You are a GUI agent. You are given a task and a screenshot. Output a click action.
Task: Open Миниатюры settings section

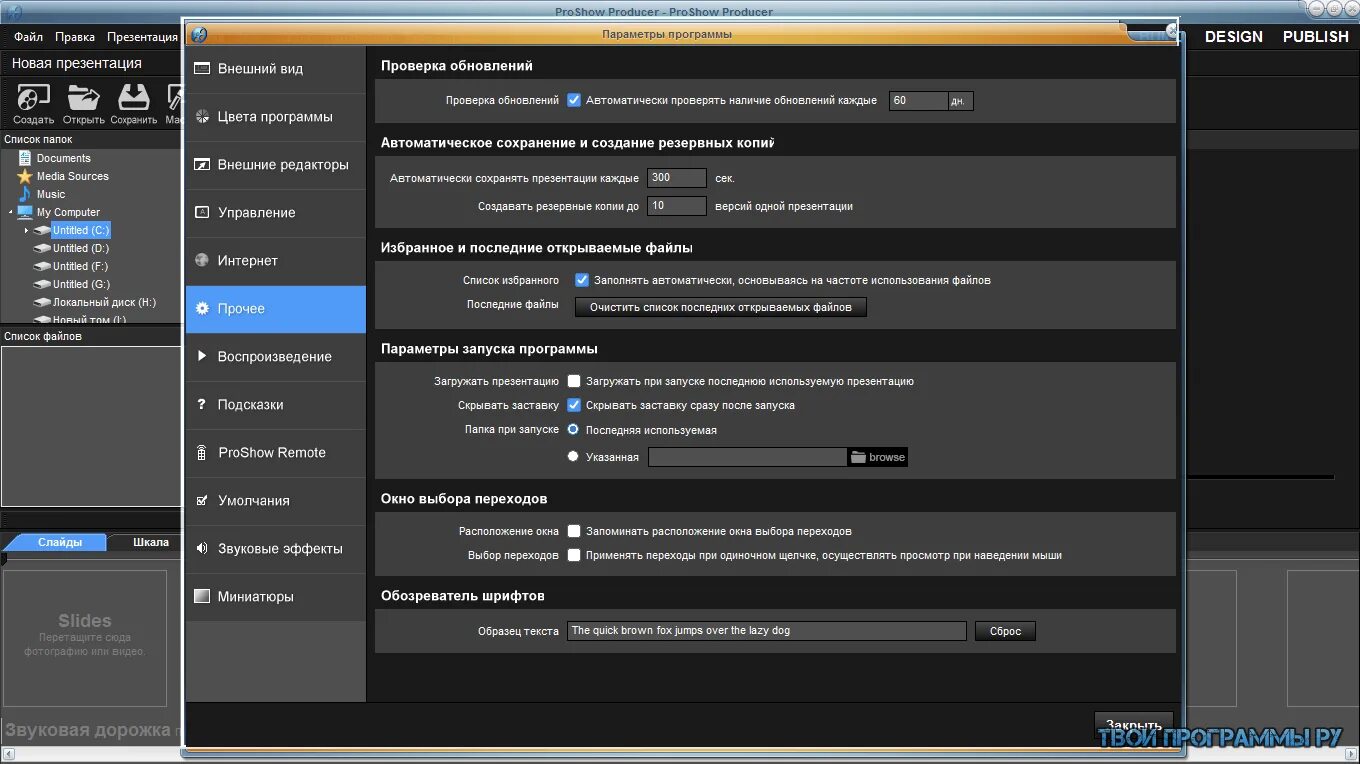coord(276,597)
